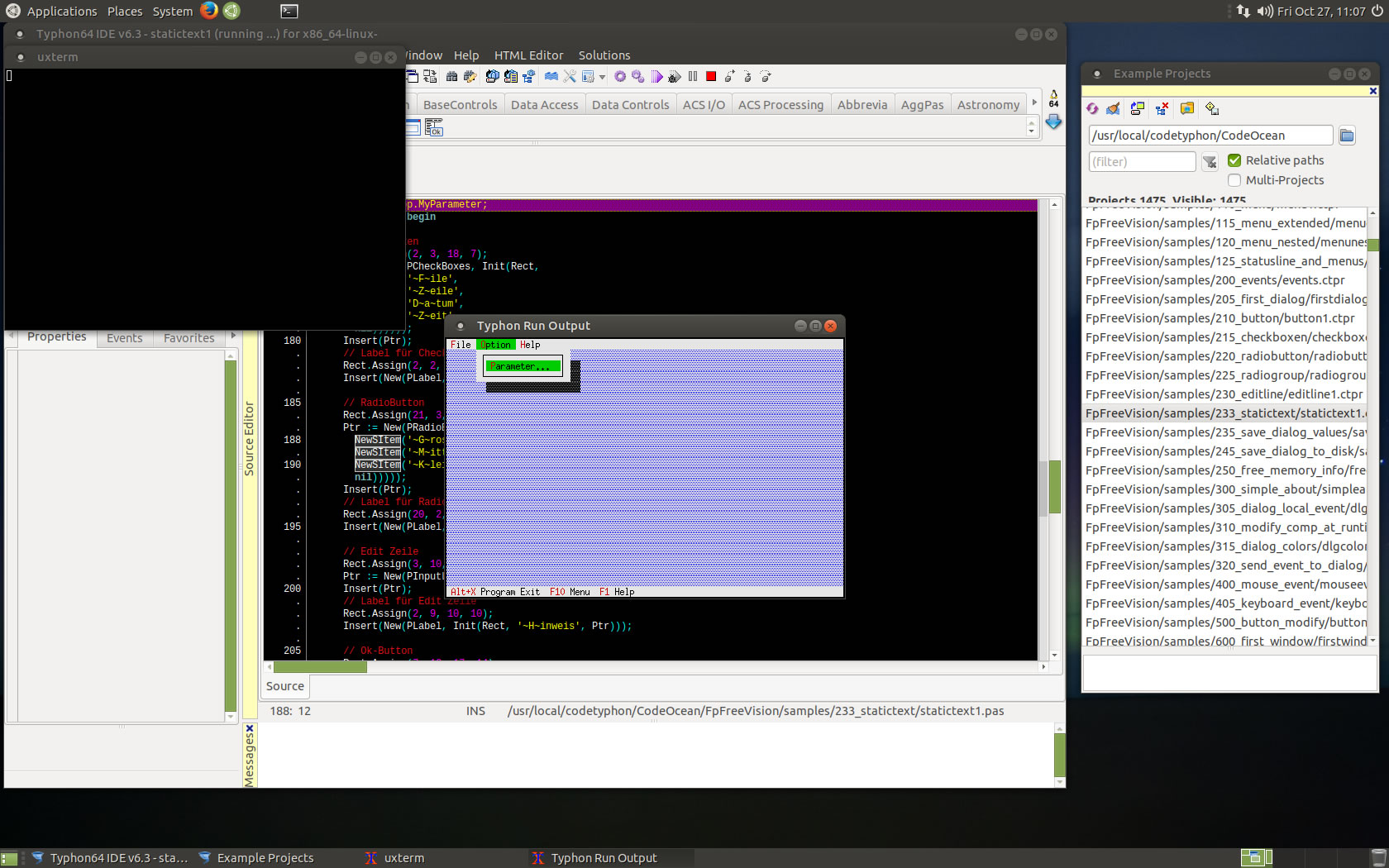This screenshot has width=1389, height=868.
Task: Open the Help menu in Typhon Run Output
Action: [x=530, y=345]
